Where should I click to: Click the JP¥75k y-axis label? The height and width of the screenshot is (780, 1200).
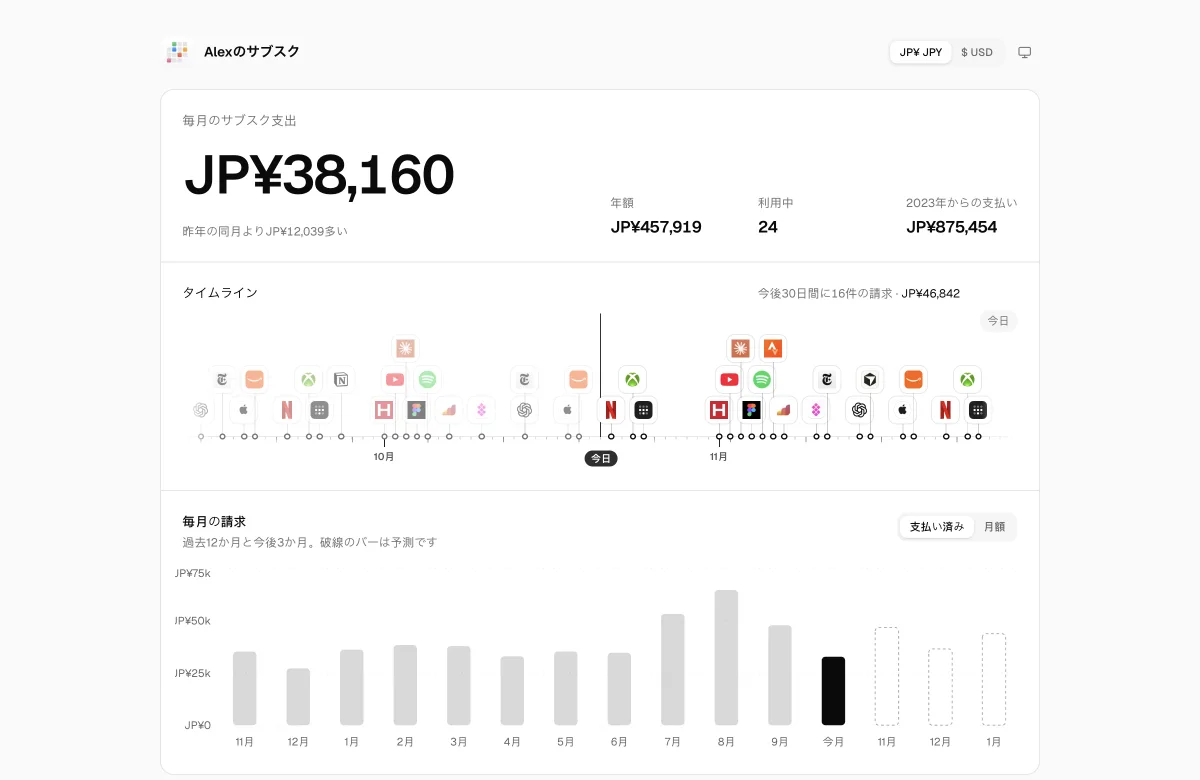click(x=192, y=573)
